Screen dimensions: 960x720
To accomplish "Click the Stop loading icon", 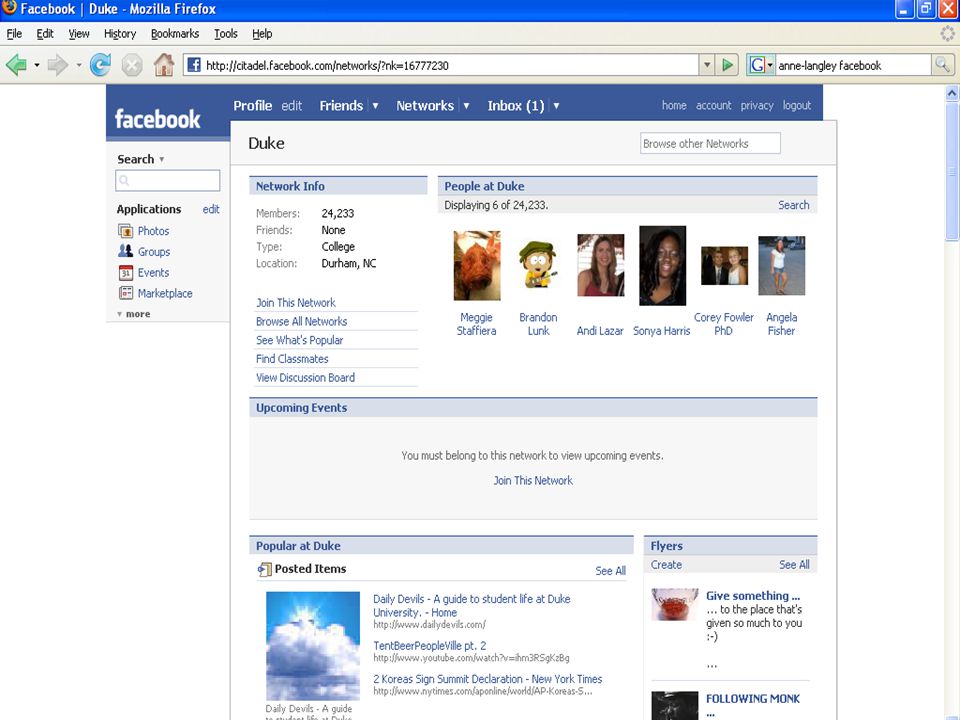I will coord(132,64).
